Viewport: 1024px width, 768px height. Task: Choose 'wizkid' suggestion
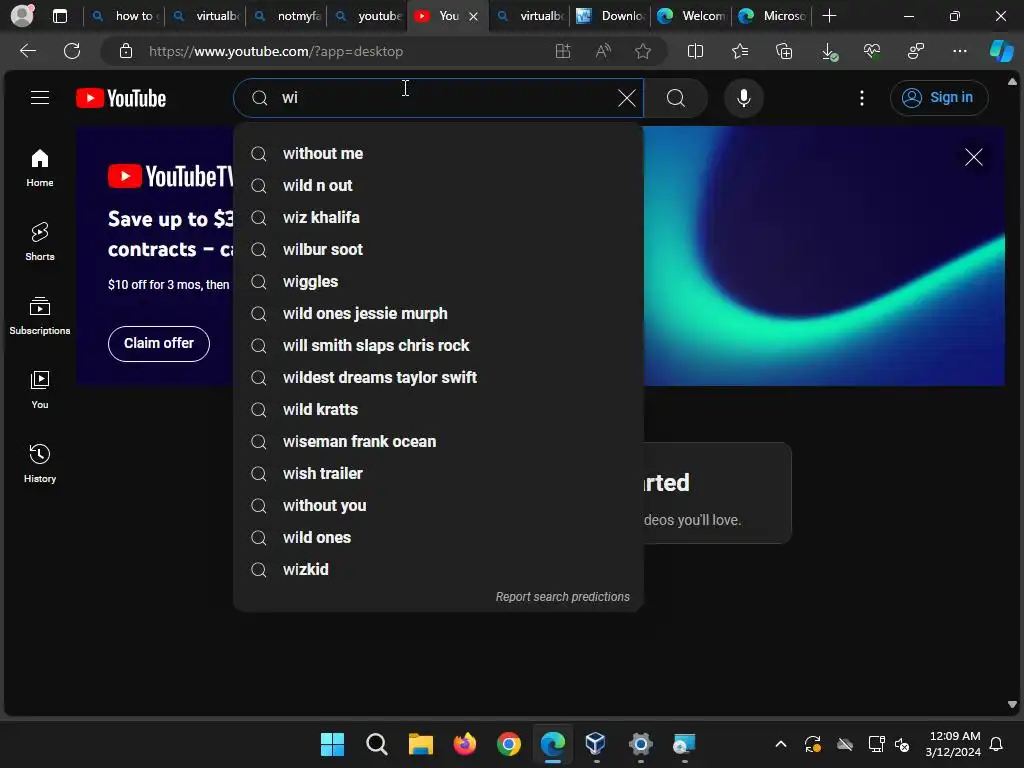pos(438,569)
